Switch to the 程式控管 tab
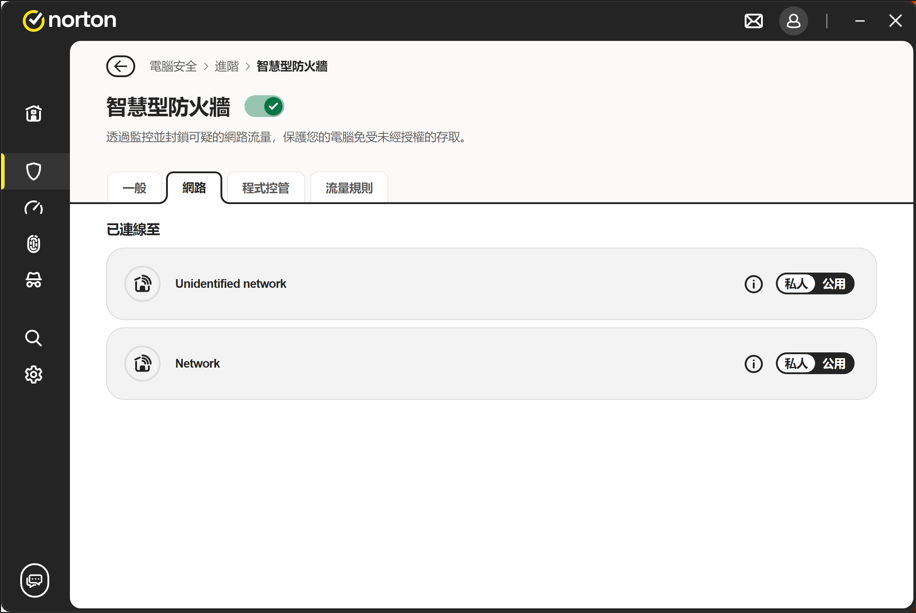Image resolution: width=916 pixels, height=613 pixels. click(x=266, y=188)
